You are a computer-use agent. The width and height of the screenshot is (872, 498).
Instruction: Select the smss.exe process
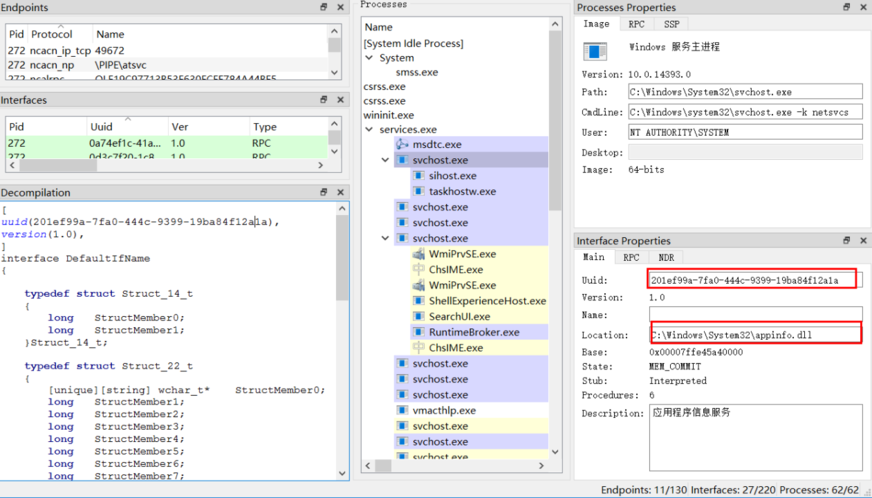click(417, 72)
